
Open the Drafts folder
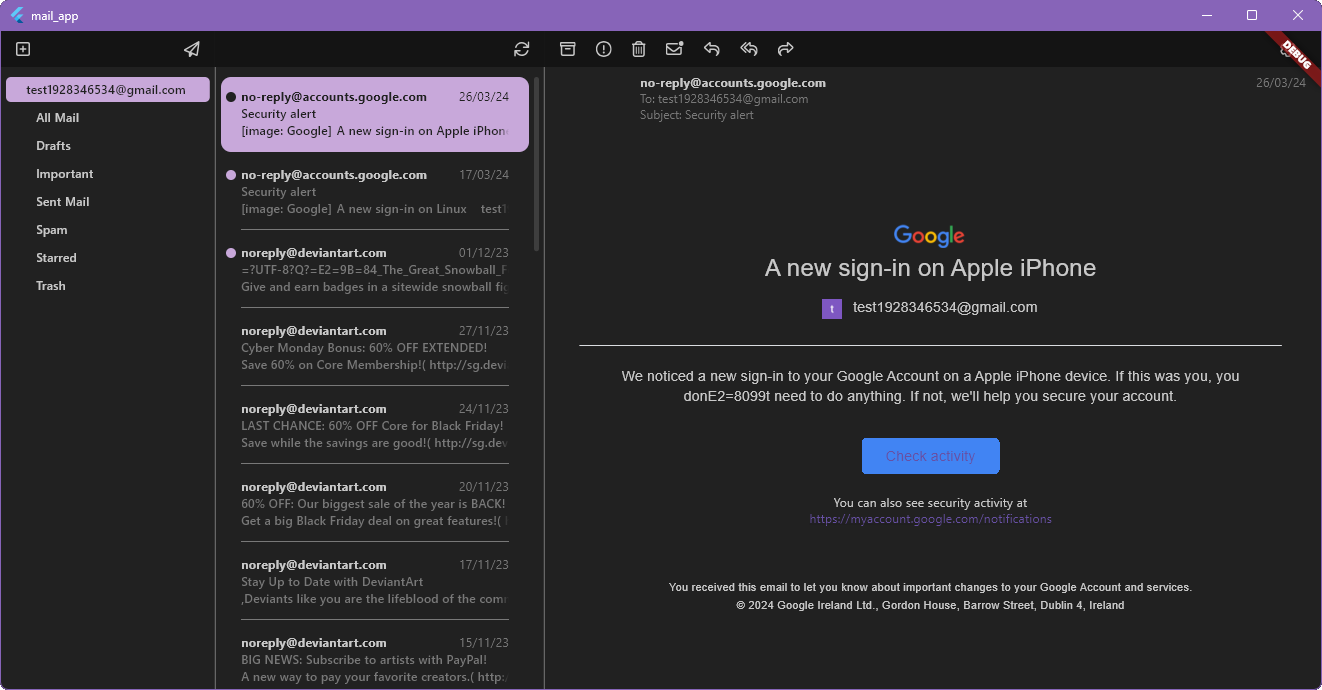coord(54,146)
